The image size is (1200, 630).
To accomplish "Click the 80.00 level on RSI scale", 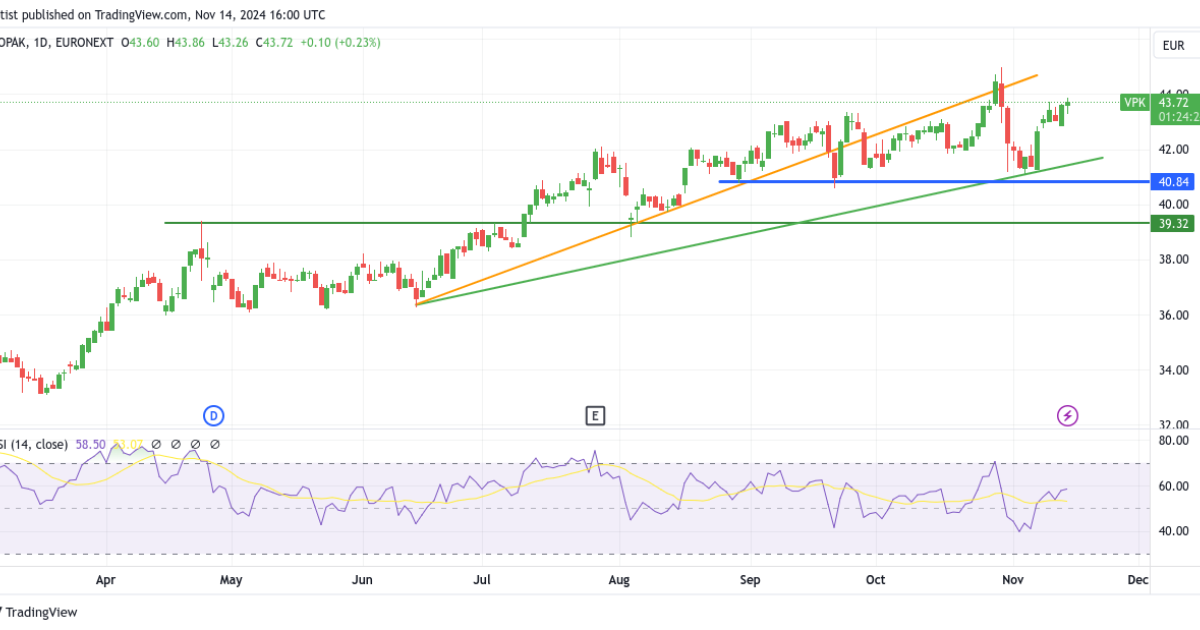I will pos(1173,440).
